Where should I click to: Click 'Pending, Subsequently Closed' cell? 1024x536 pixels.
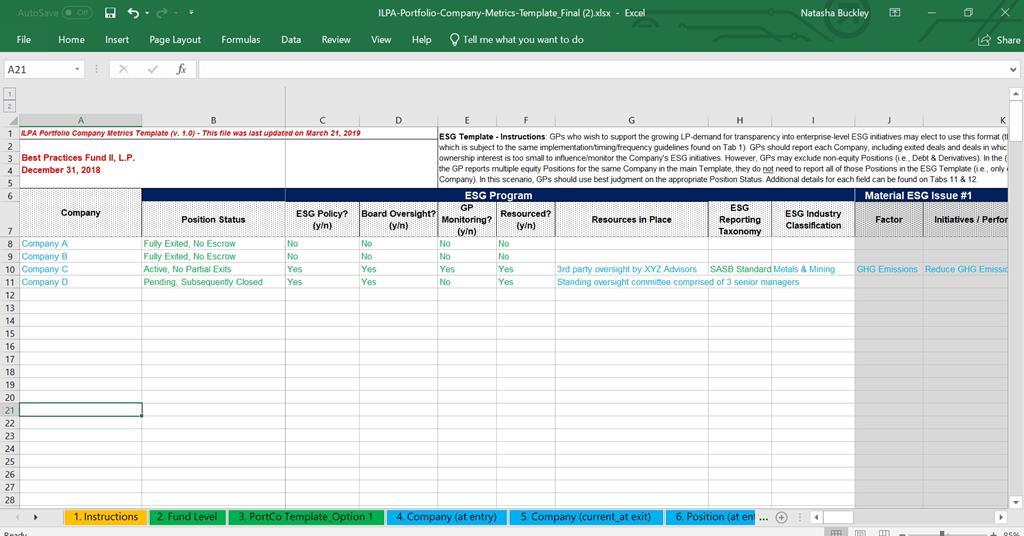pyautogui.click(x=214, y=282)
